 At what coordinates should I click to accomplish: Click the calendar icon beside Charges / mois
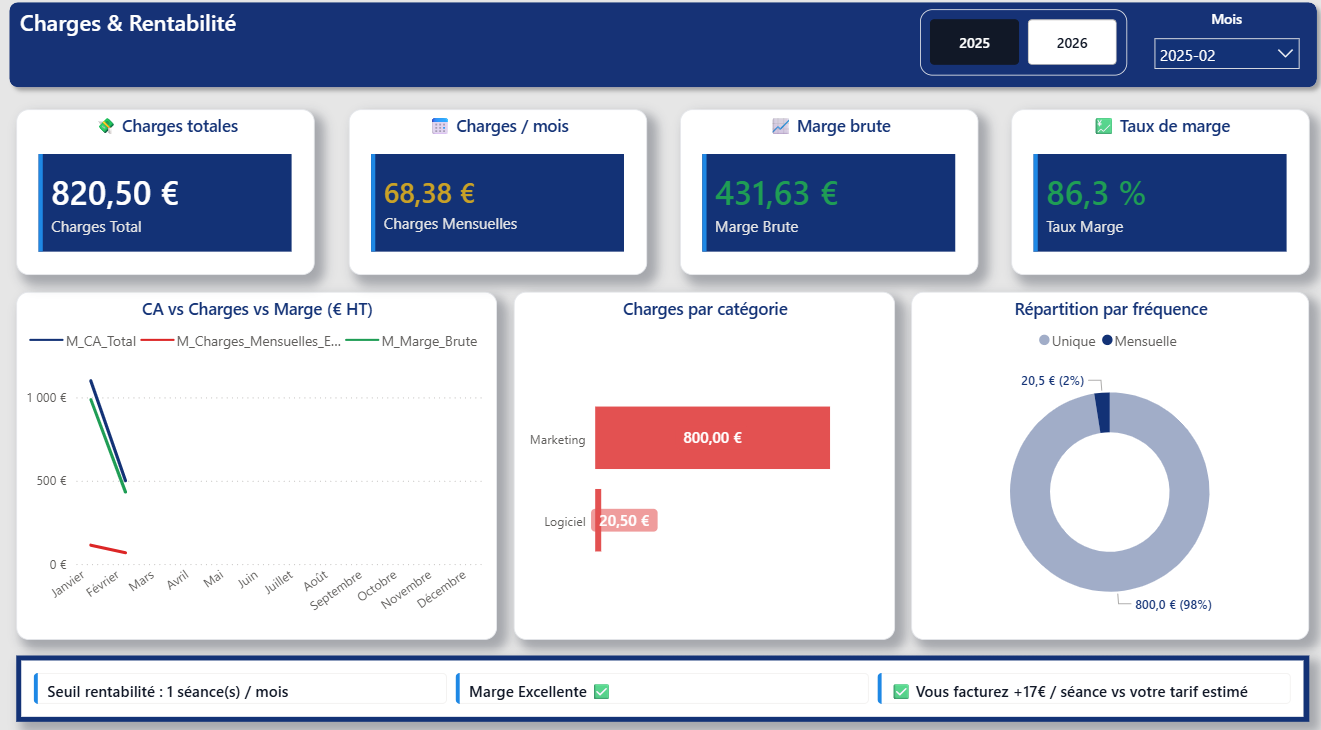point(440,126)
